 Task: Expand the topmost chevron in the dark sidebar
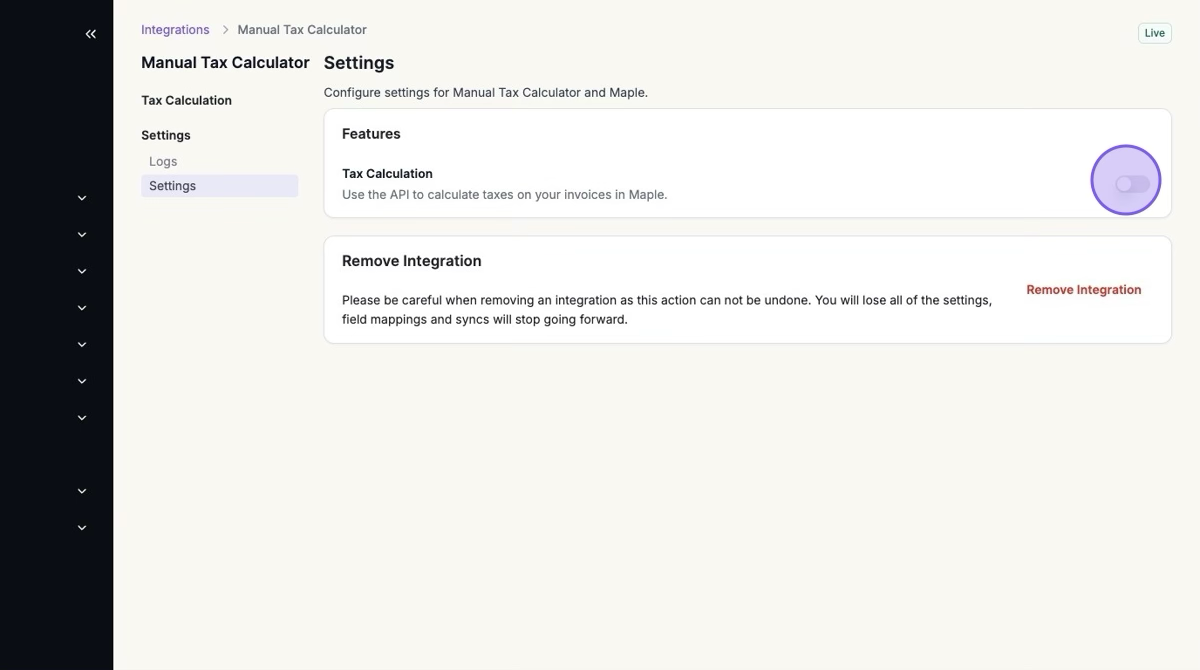(82, 198)
